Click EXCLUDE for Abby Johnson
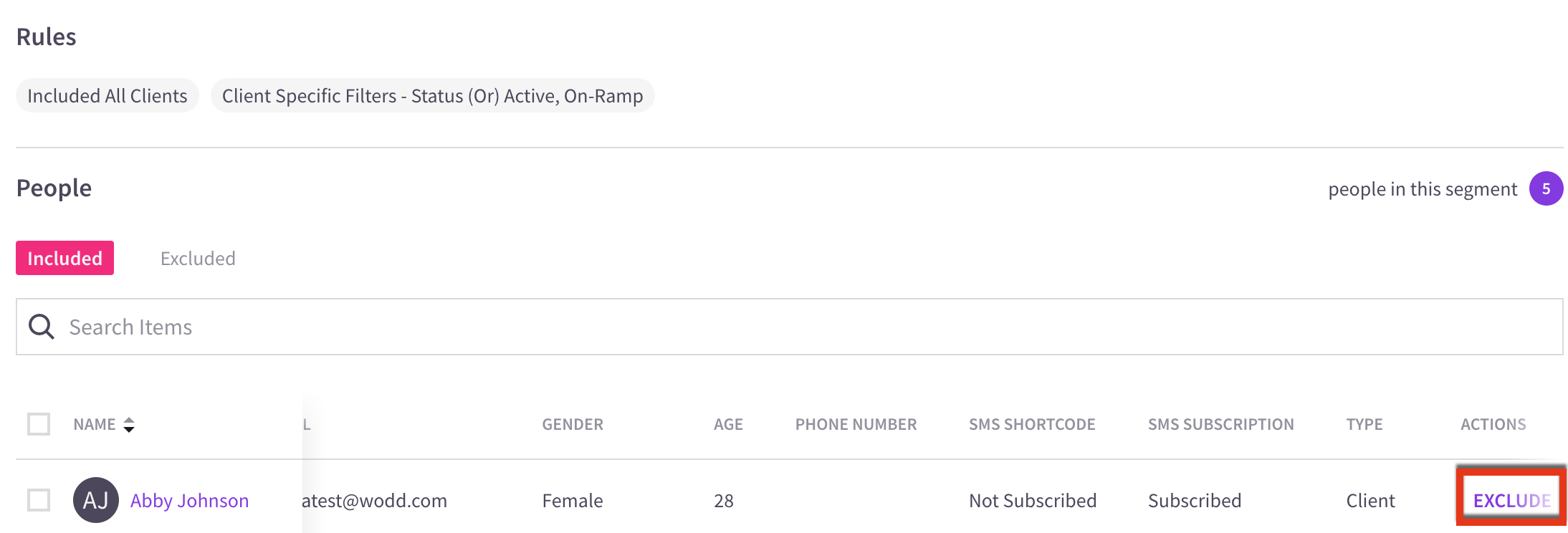Screen dimensions: 1568x533 click(x=1511, y=500)
